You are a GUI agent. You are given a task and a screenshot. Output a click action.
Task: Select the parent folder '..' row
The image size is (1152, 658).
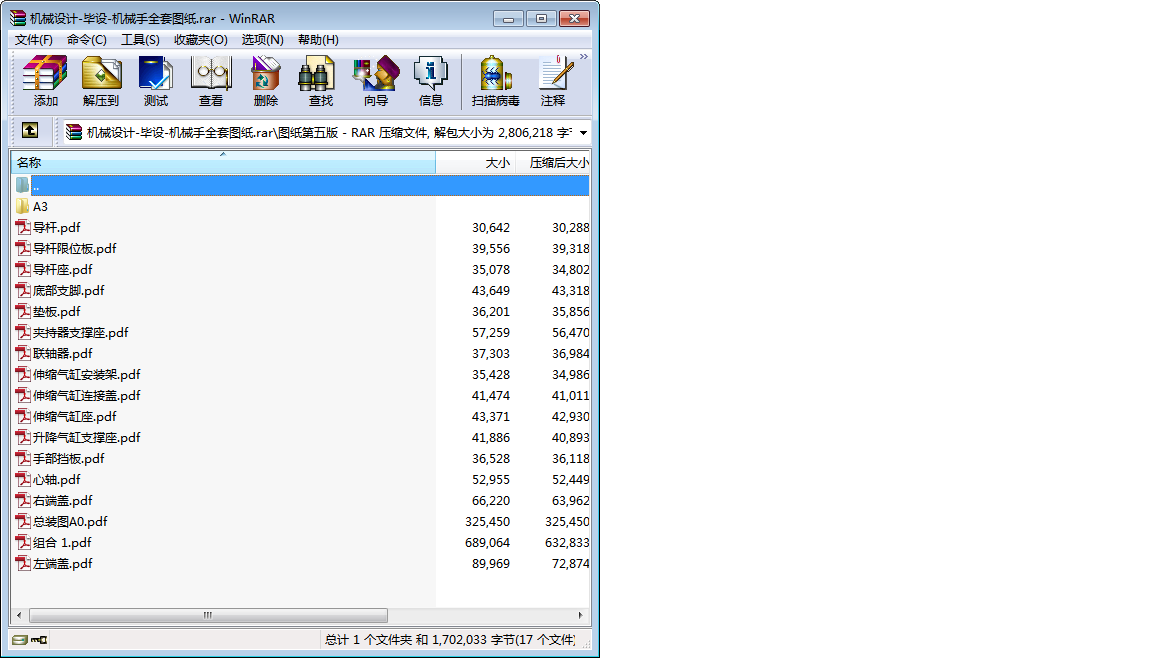[x=300, y=186]
